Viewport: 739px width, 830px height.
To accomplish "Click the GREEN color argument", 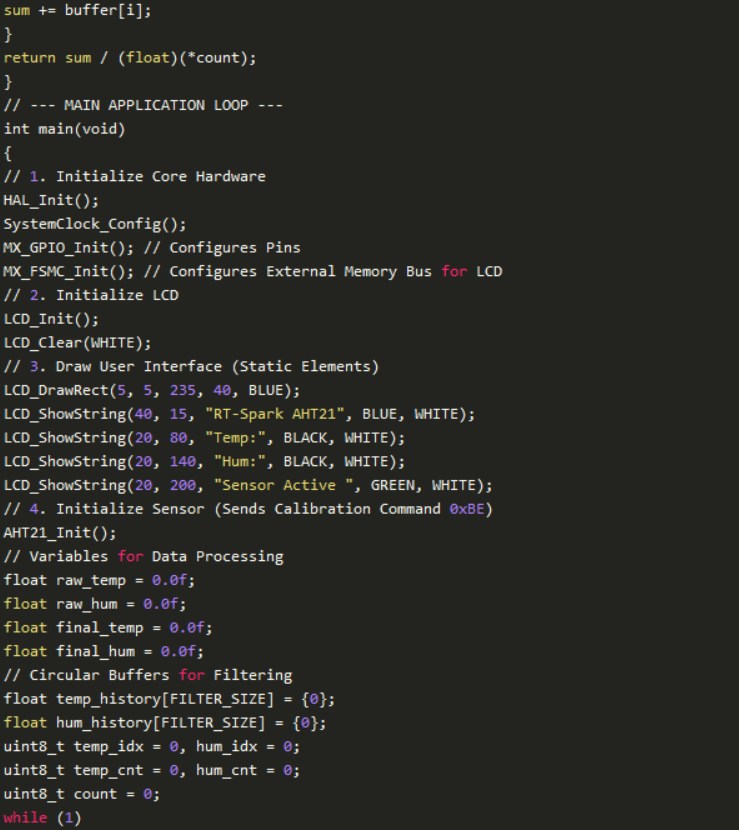I will 396,485.
